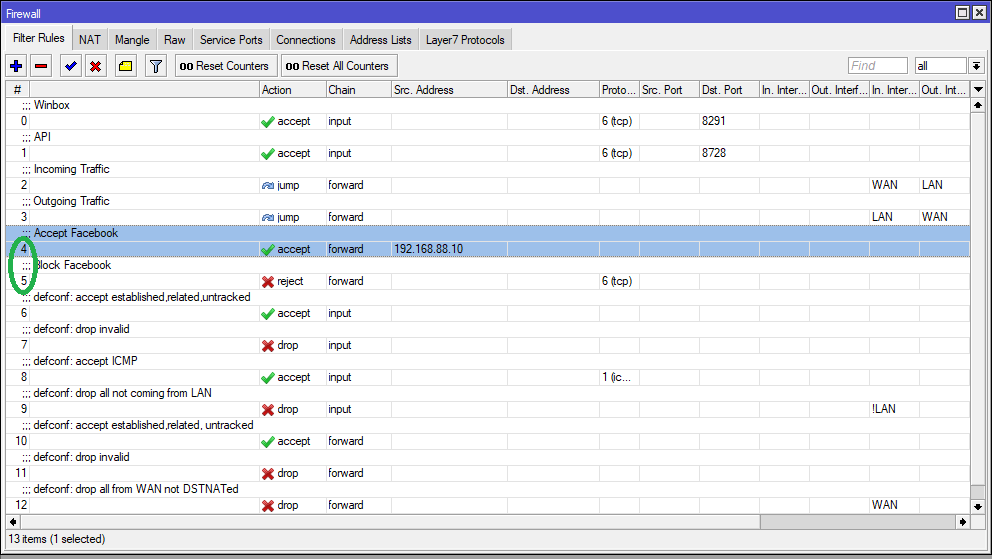Remove selected rule with red minus icon
The width and height of the screenshot is (992, 559).
click(41, 66)
